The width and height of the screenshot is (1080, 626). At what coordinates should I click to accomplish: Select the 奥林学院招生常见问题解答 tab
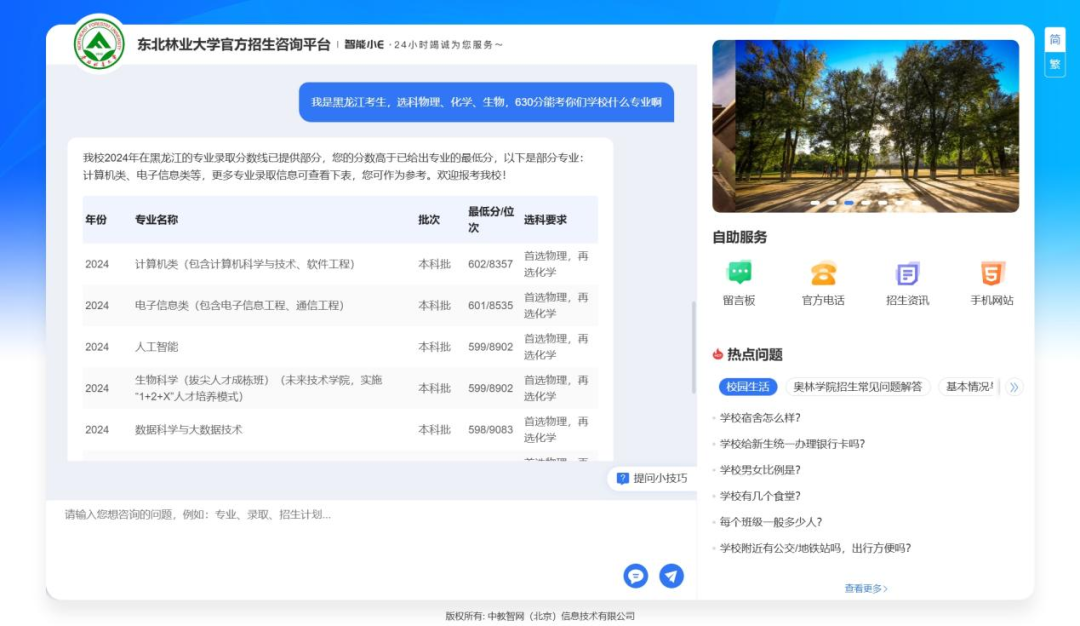[857, 387]
